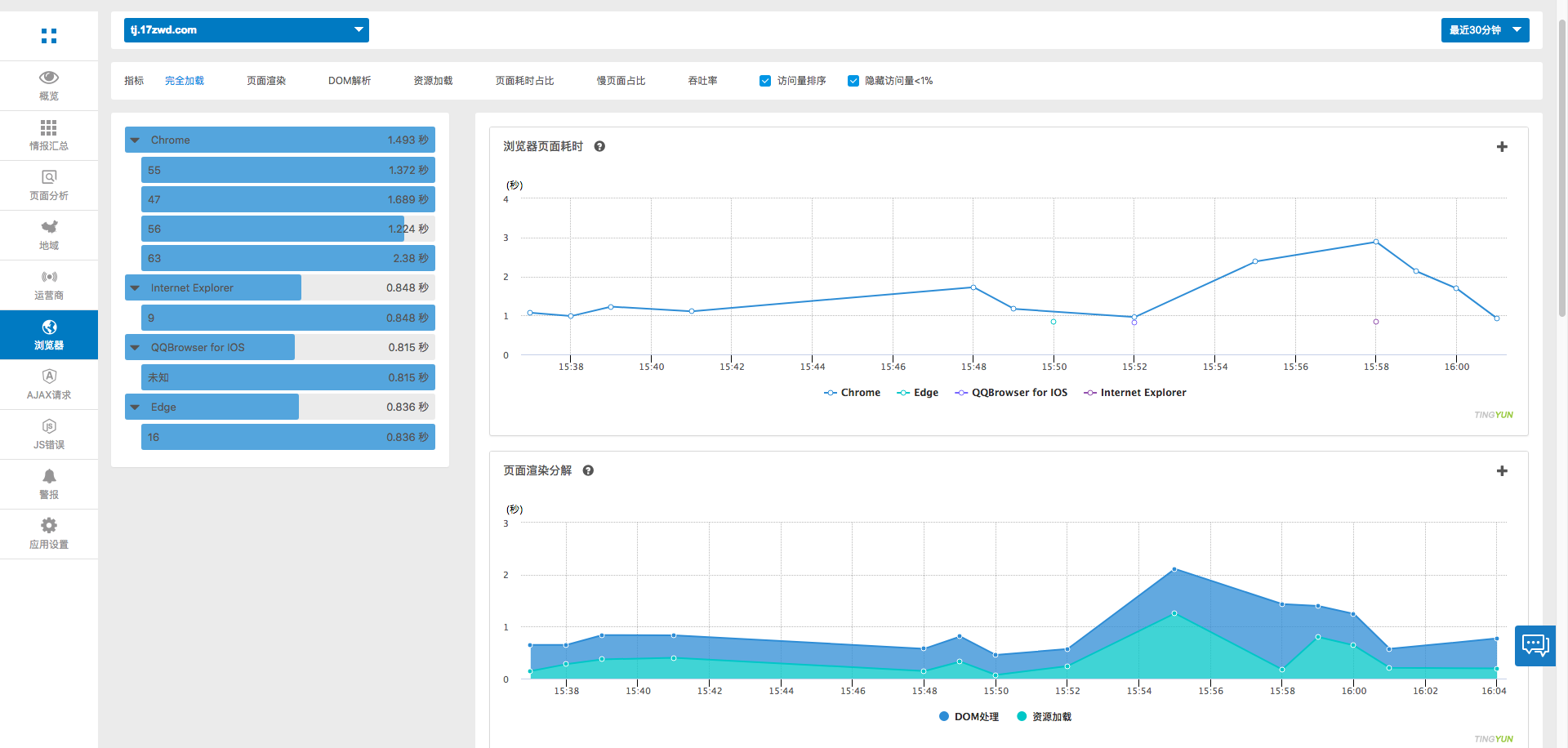This screenshot has height=748, width=1568.
Task: Select Chrome version 55 row
Action: click(x=288, y=170)
